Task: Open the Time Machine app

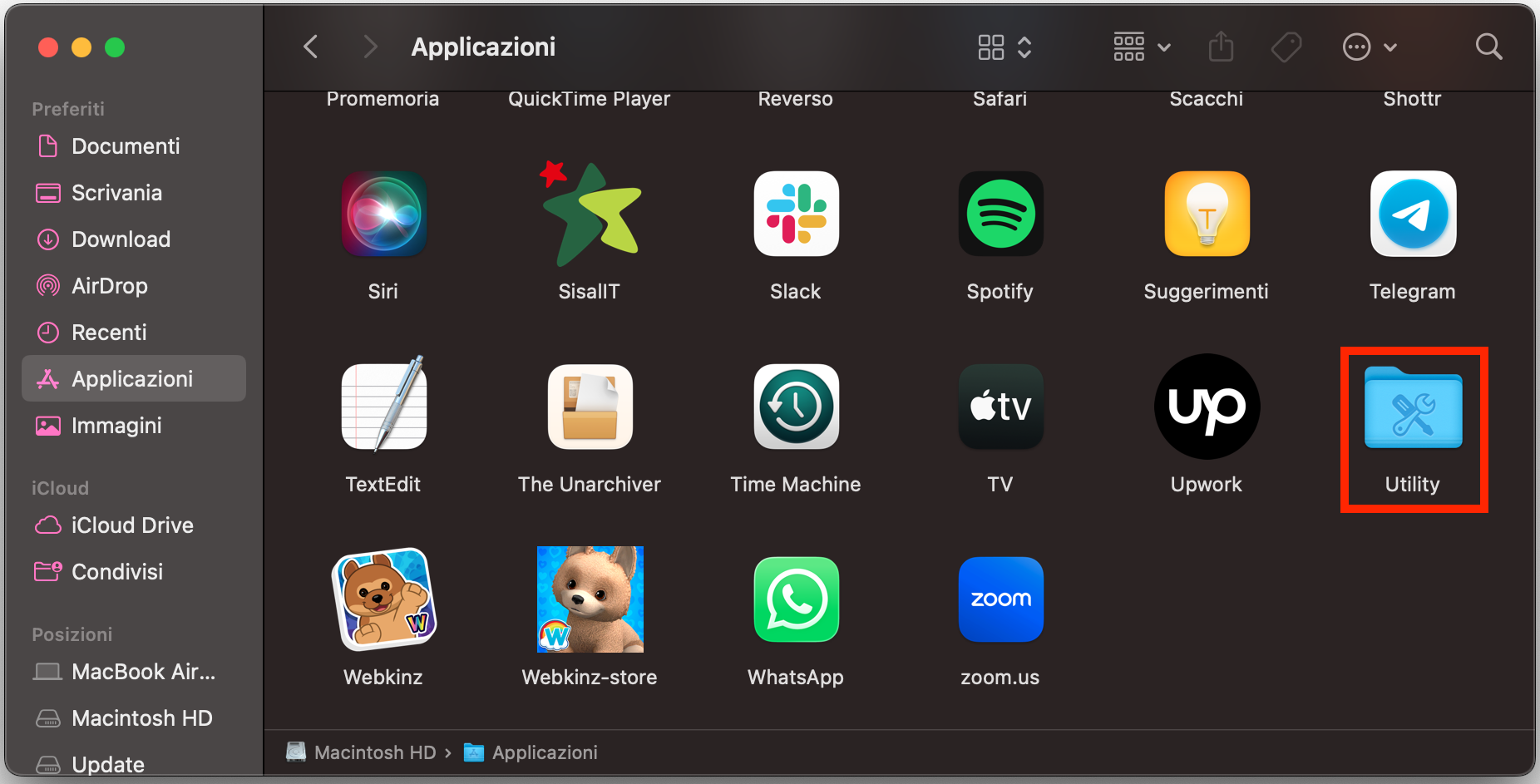Action: (796, 407)
